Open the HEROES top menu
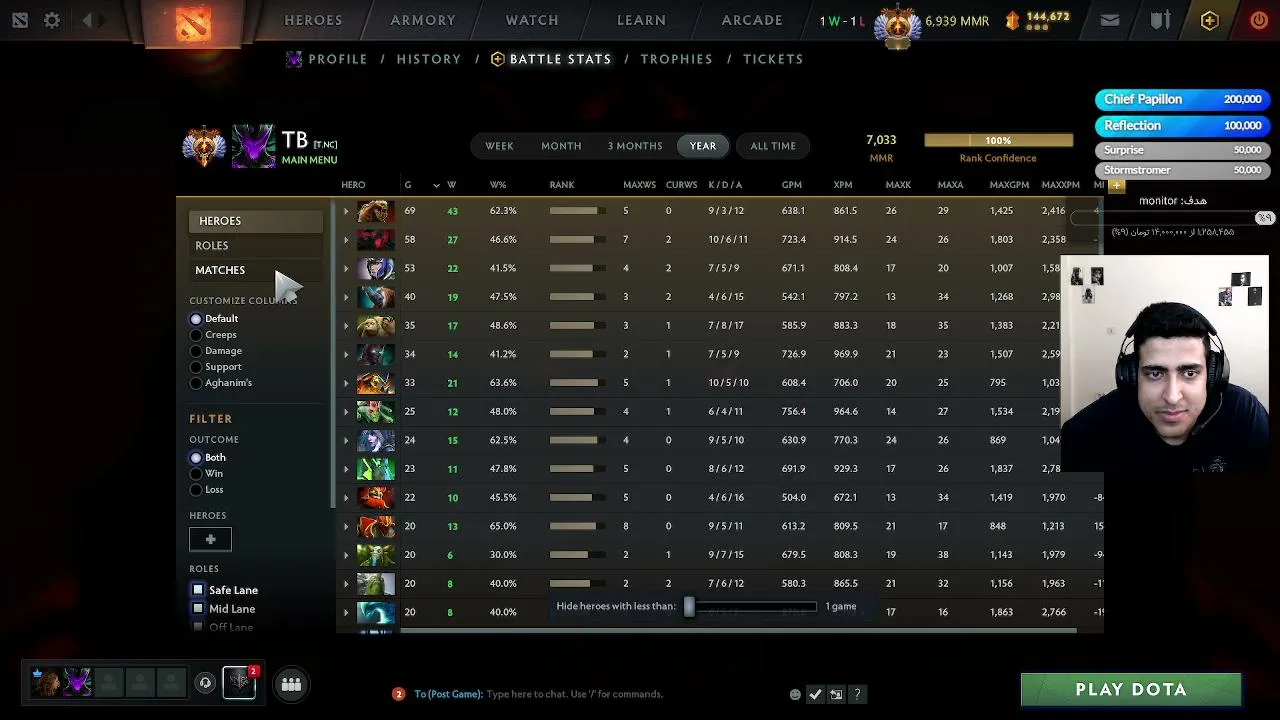The height and width of the screenshot is (720, 1280). click(x=313, y=20)
